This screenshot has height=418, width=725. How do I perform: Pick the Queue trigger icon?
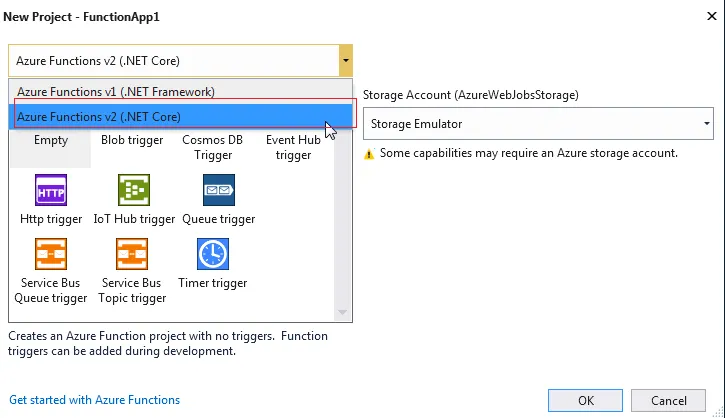pyautogui.click(x=219, y=190)
